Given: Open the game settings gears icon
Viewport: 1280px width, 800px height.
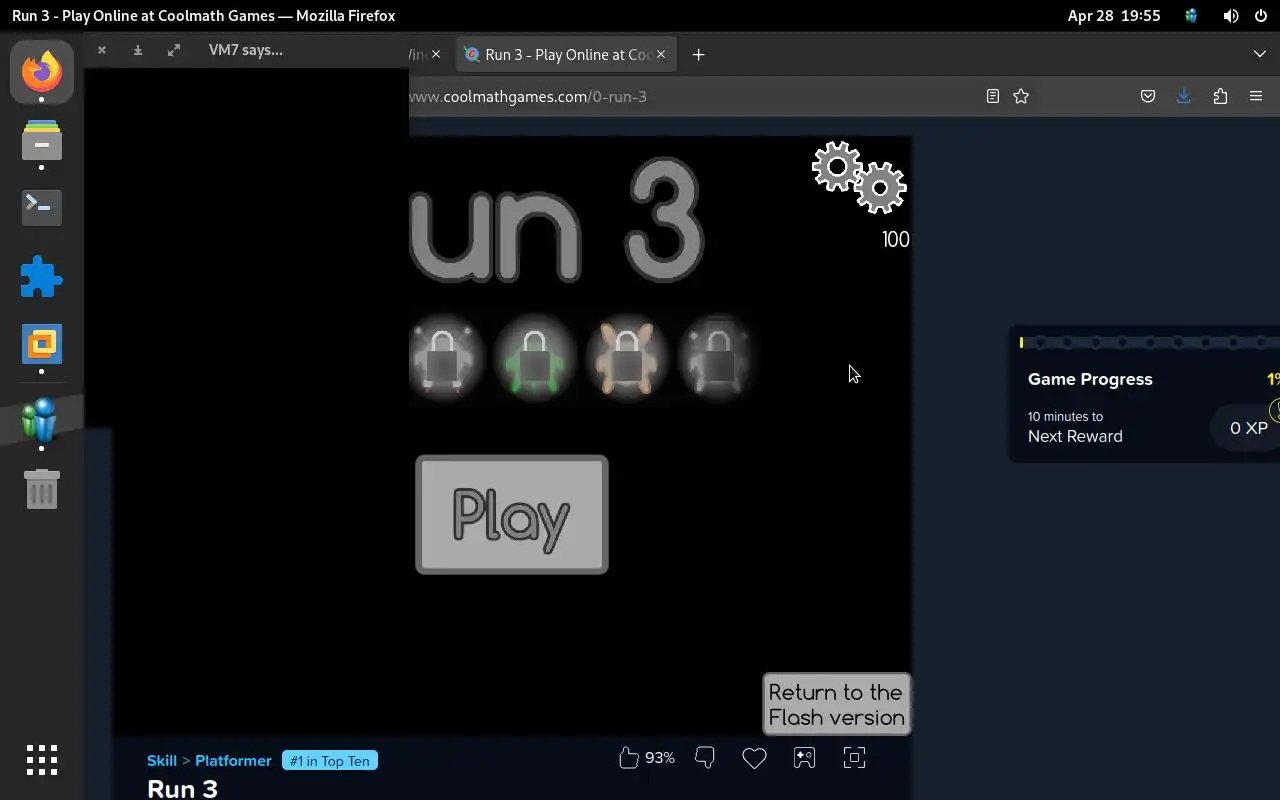Looking at the screenshot, I should click(859, 177).
